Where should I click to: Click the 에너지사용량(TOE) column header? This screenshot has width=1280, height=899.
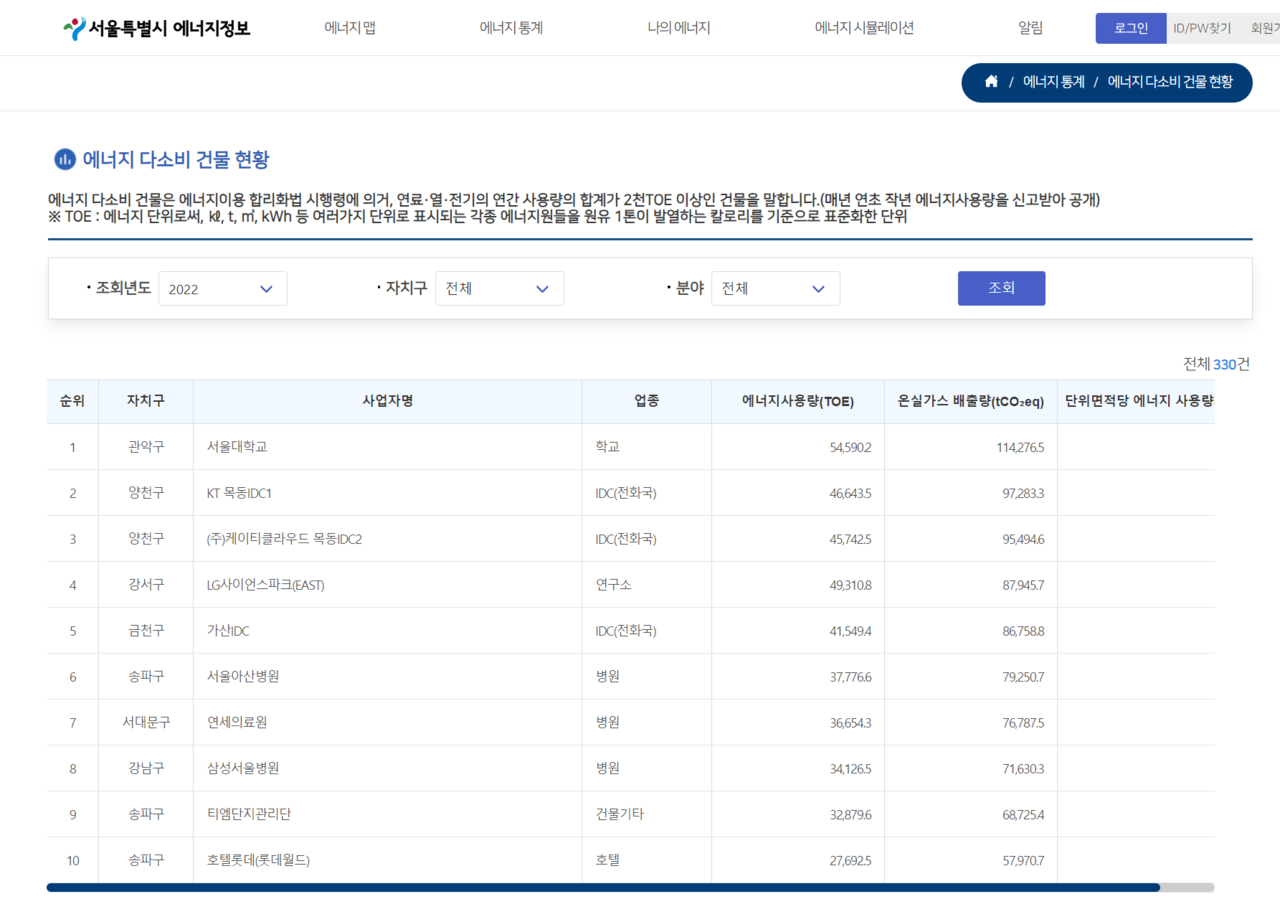(797, 401)
